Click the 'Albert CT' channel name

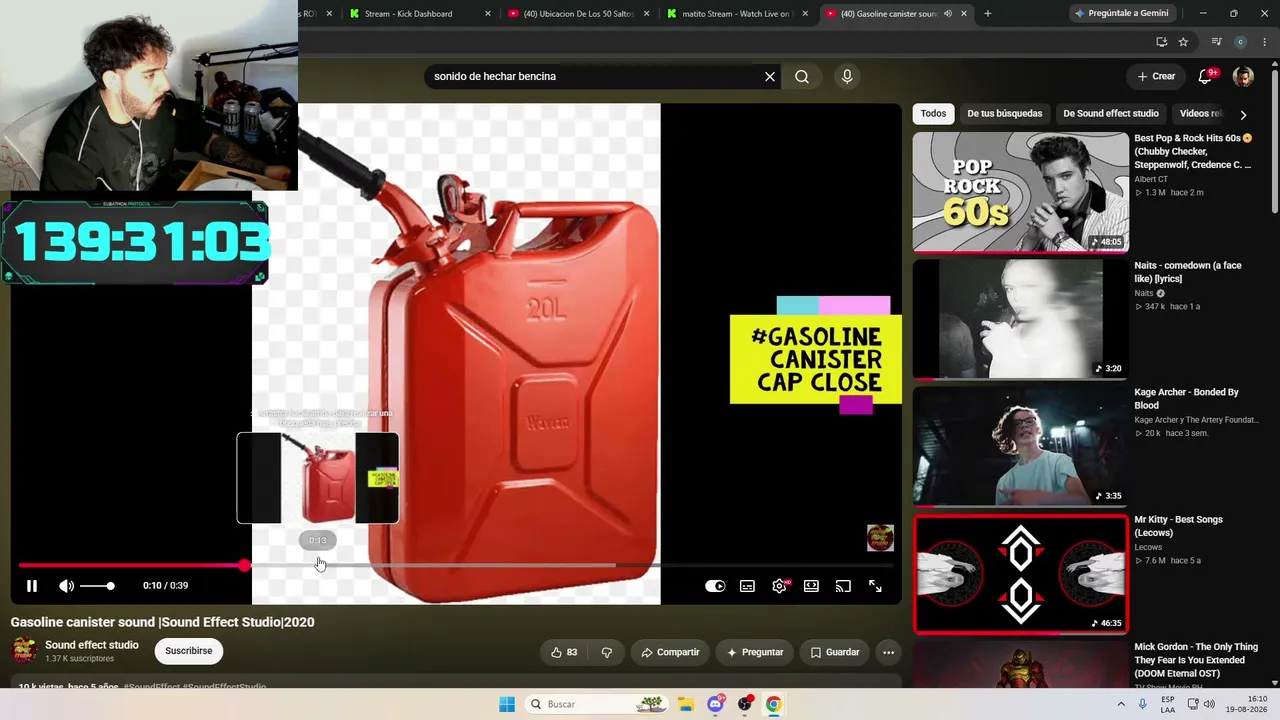1151,179
